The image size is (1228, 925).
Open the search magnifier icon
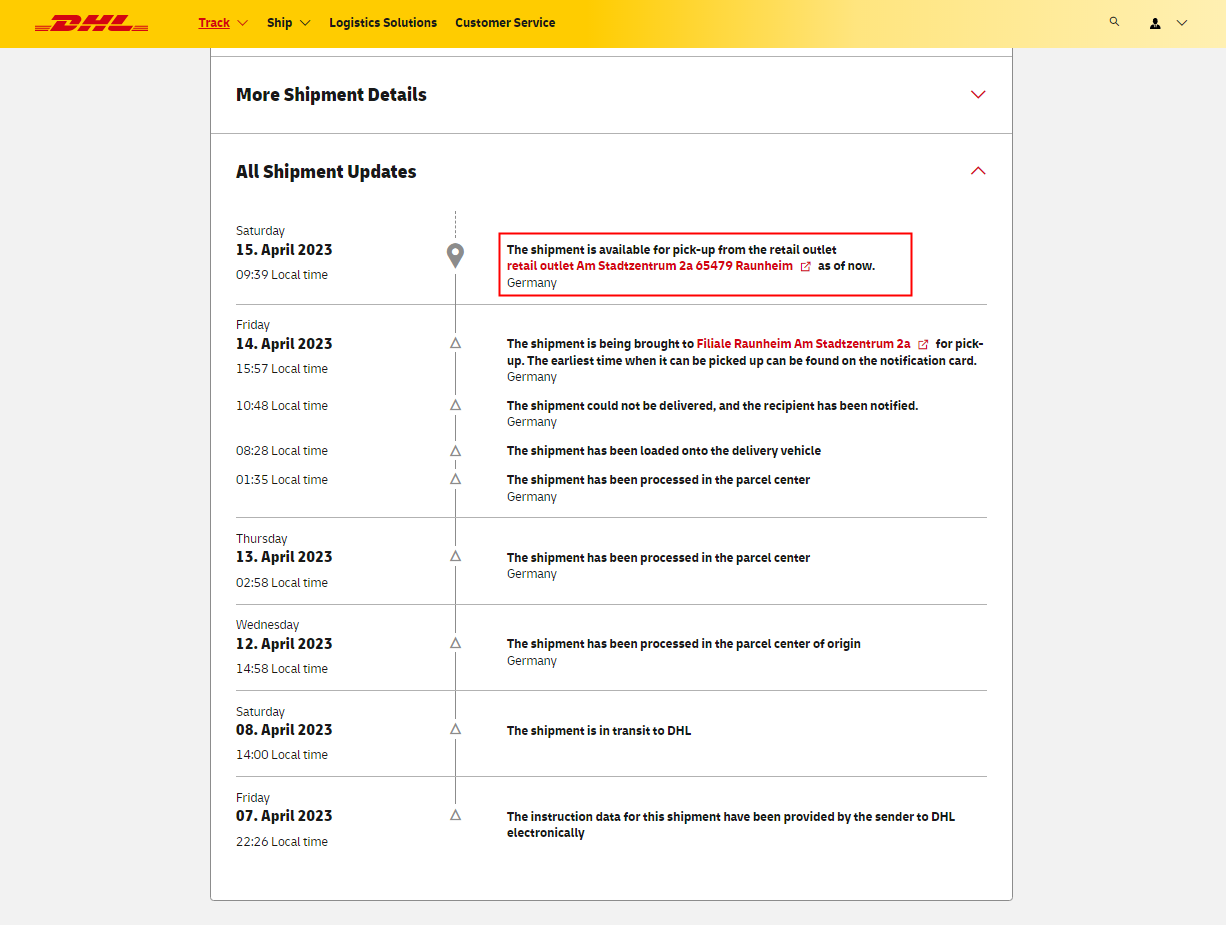coord(1114,21)
